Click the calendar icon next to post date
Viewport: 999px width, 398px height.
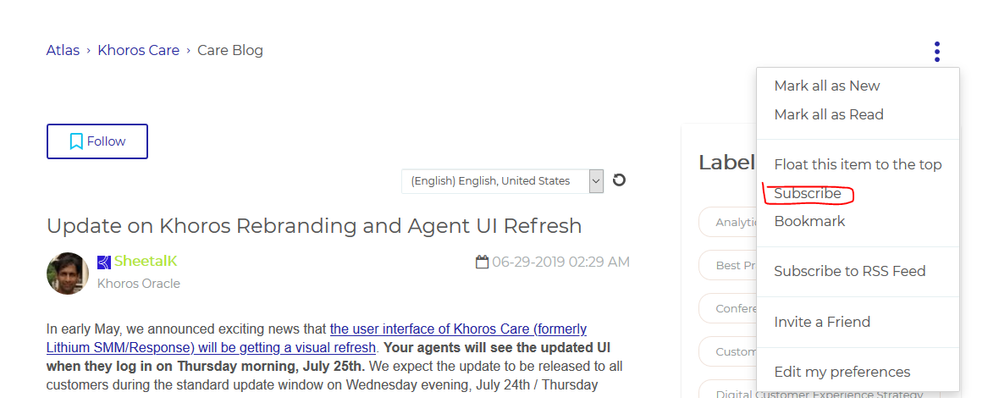tap(482, 262)
